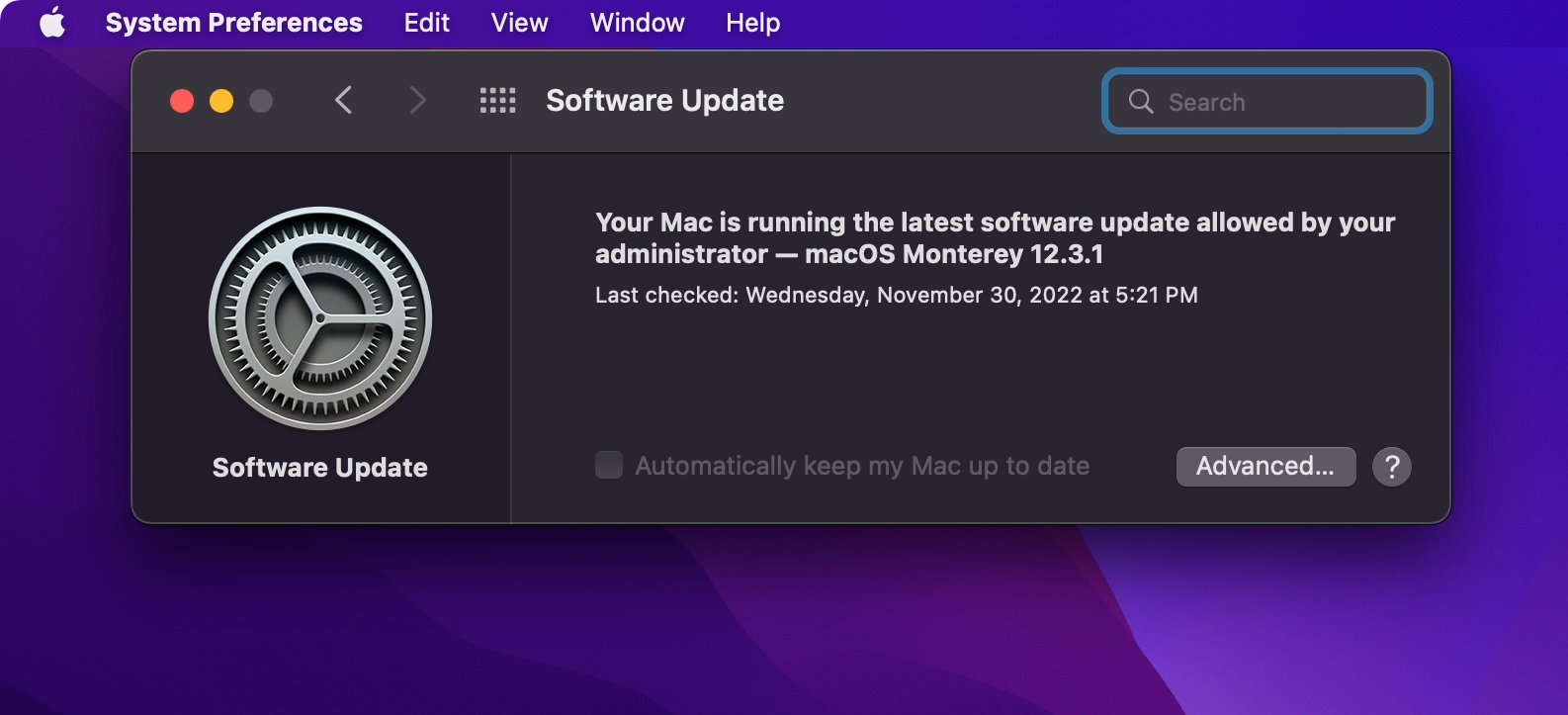The image size is (1568, 715).
Task: Open the Advanced... options
Action: (x=1265, y=466)
